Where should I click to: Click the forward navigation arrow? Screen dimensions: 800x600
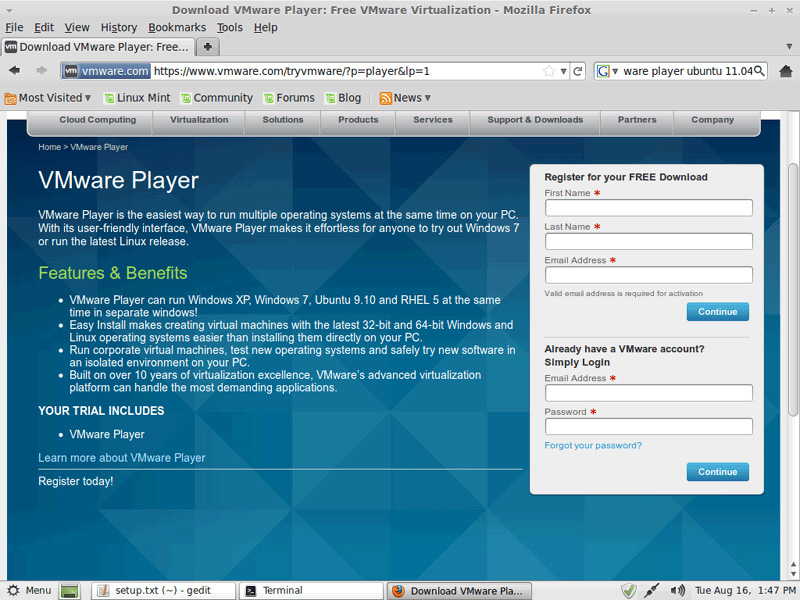click(x=41, y=70)
